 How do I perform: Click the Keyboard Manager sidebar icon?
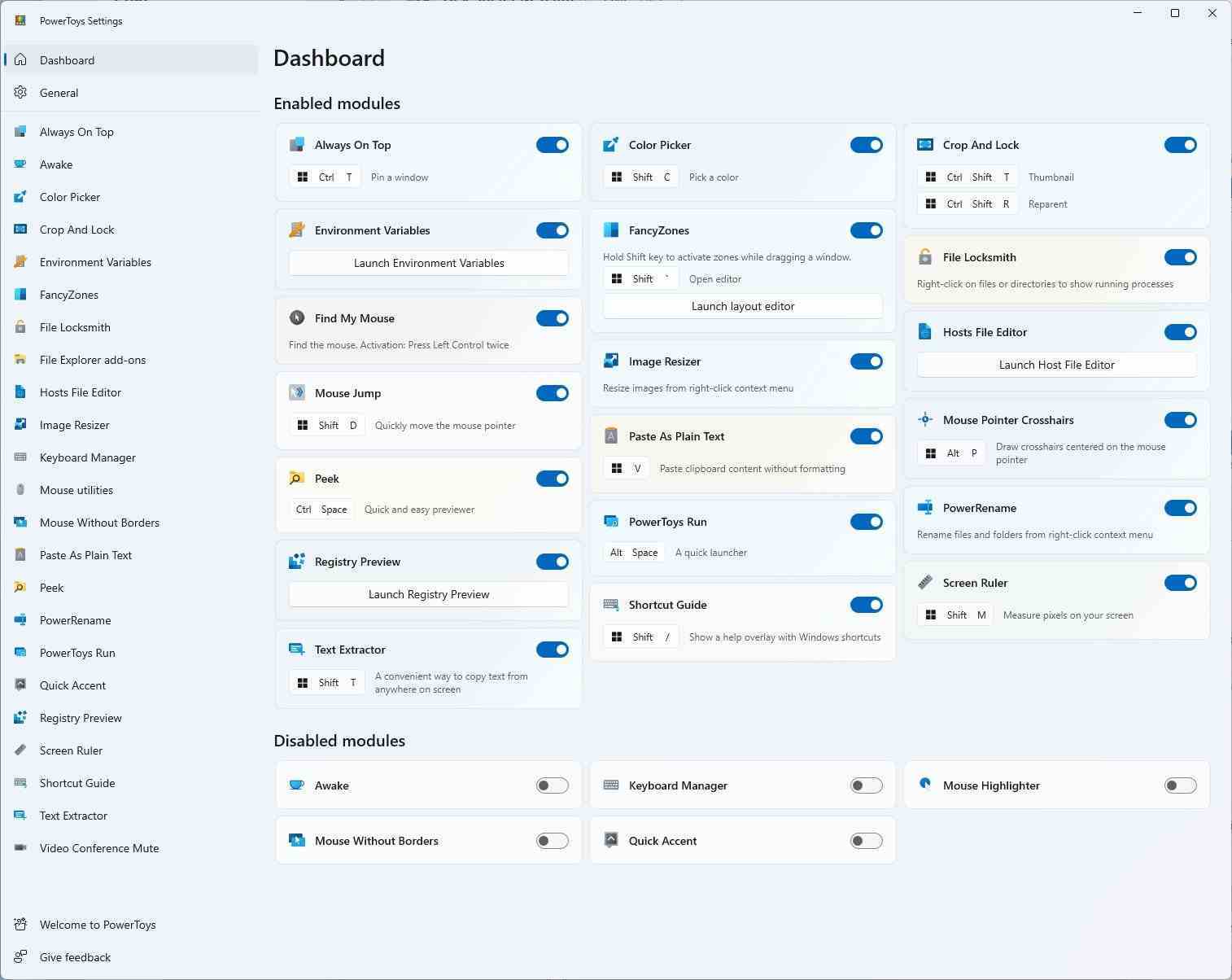click(20, 457)
